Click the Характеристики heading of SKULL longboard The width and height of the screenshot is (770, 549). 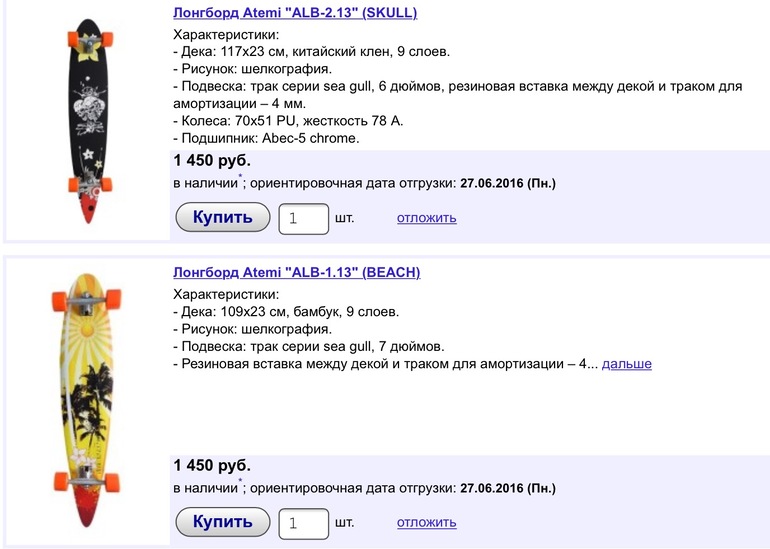tap(226, 35)
